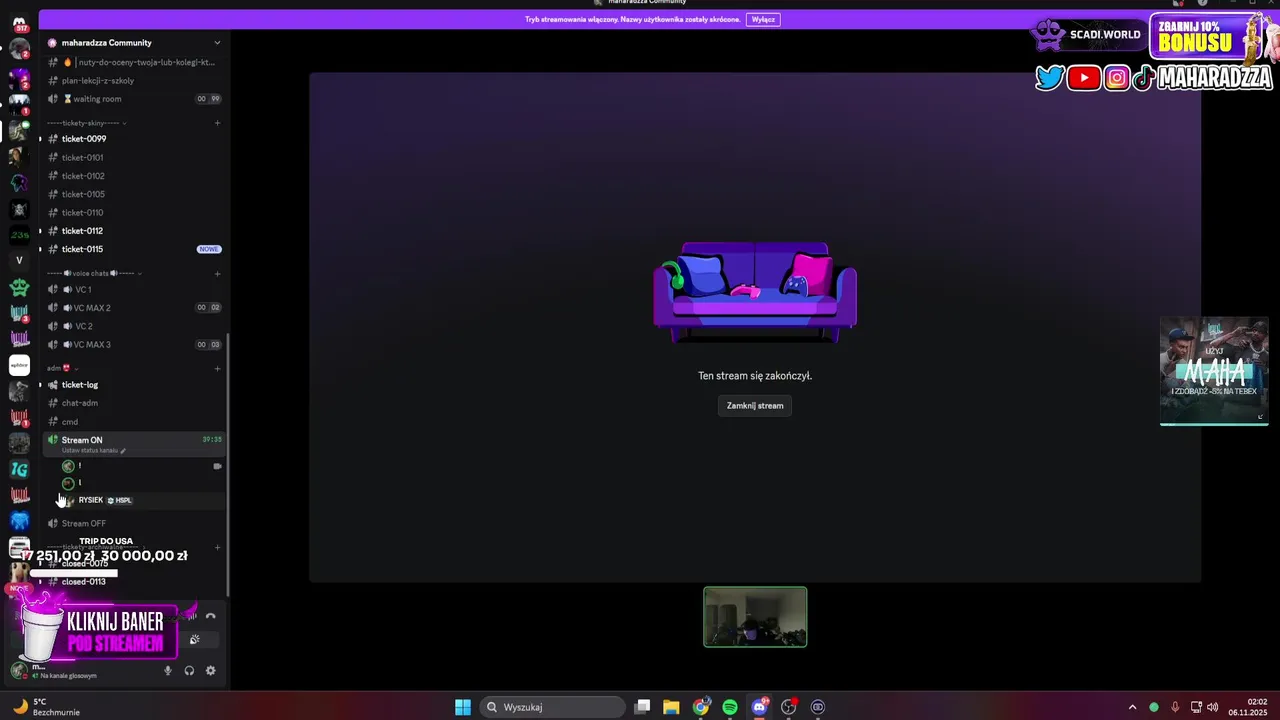Open the Stream OFF voice channel
This screenshot has width=1280, height=720.
point(134,523)
